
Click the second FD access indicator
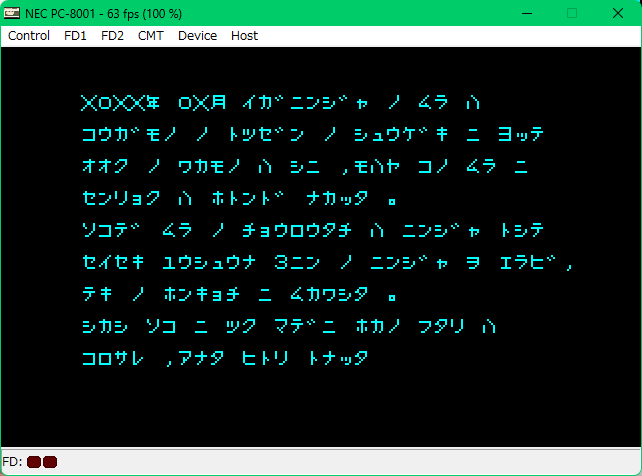pyautogui.click(x=50, y=462)
